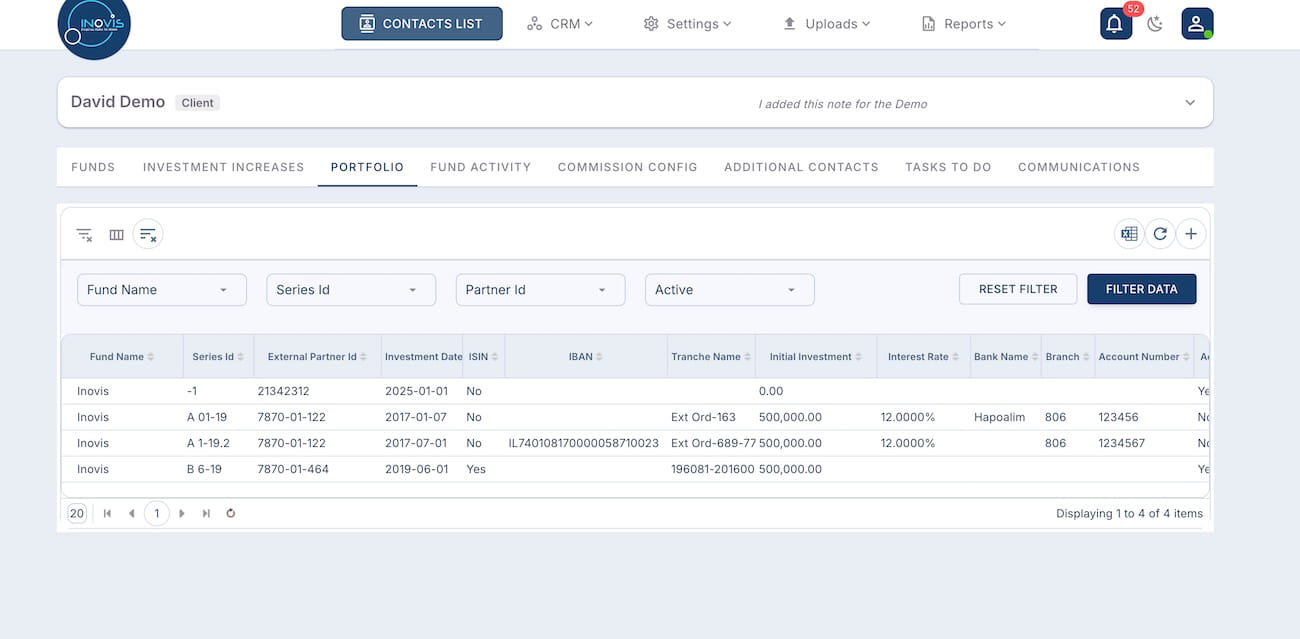Switch to the Fund Activity tab
This screenshot has height=639, width=1300.
point(480,167)
